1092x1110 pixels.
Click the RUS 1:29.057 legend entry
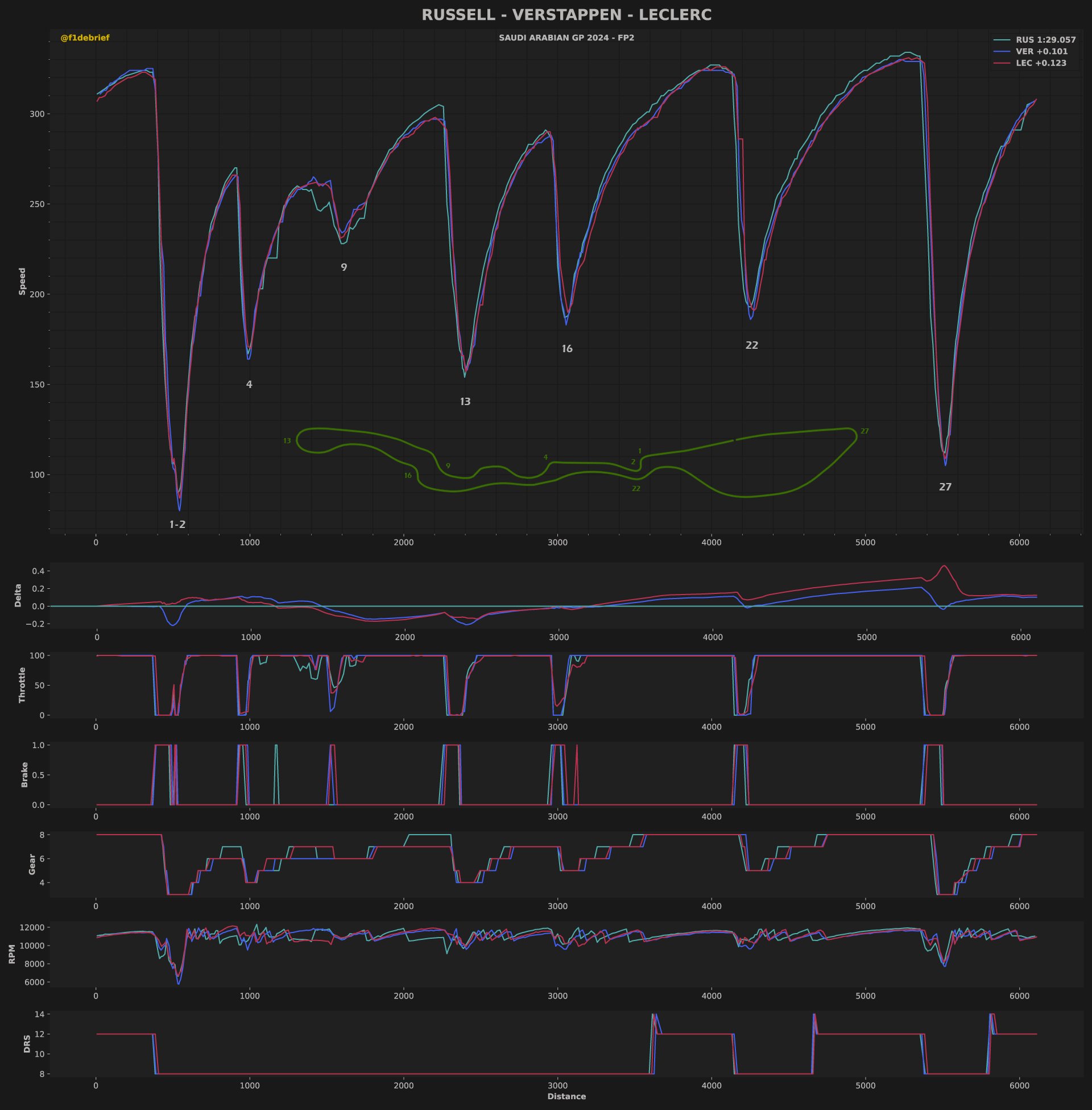[1045, 40]
